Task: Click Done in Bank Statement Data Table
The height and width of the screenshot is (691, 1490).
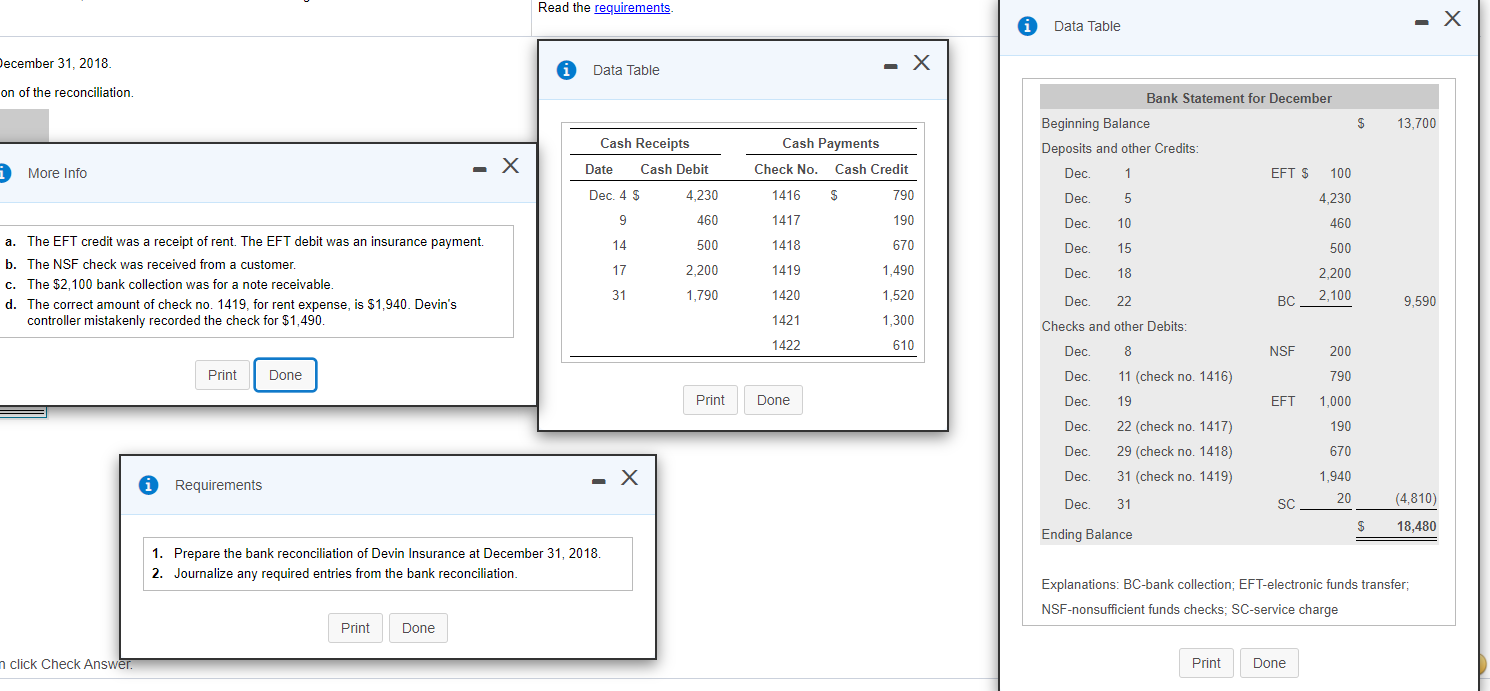Action: [x=1269, y=663]
